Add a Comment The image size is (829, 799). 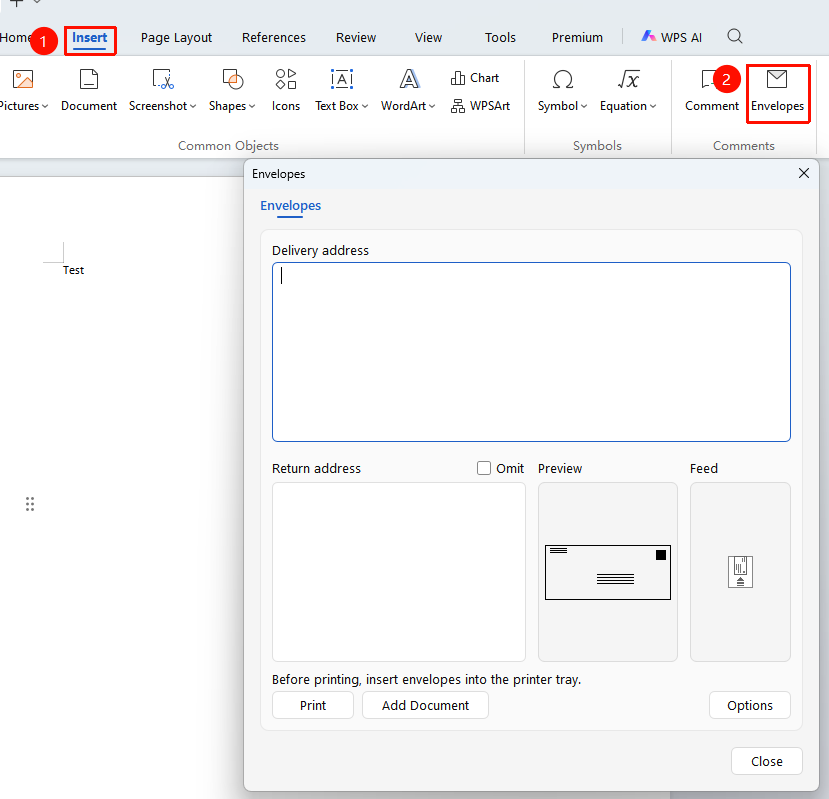[712, 90]
